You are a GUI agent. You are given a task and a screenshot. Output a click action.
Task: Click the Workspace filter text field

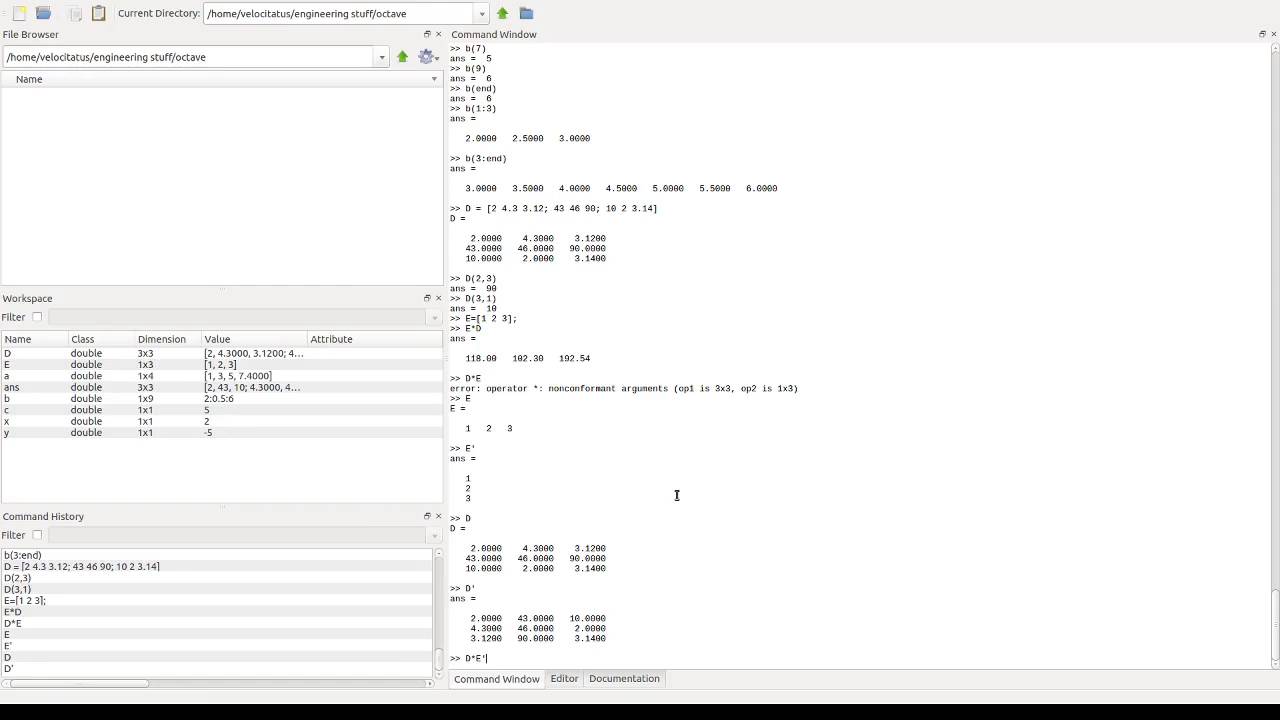pos(238,317)
